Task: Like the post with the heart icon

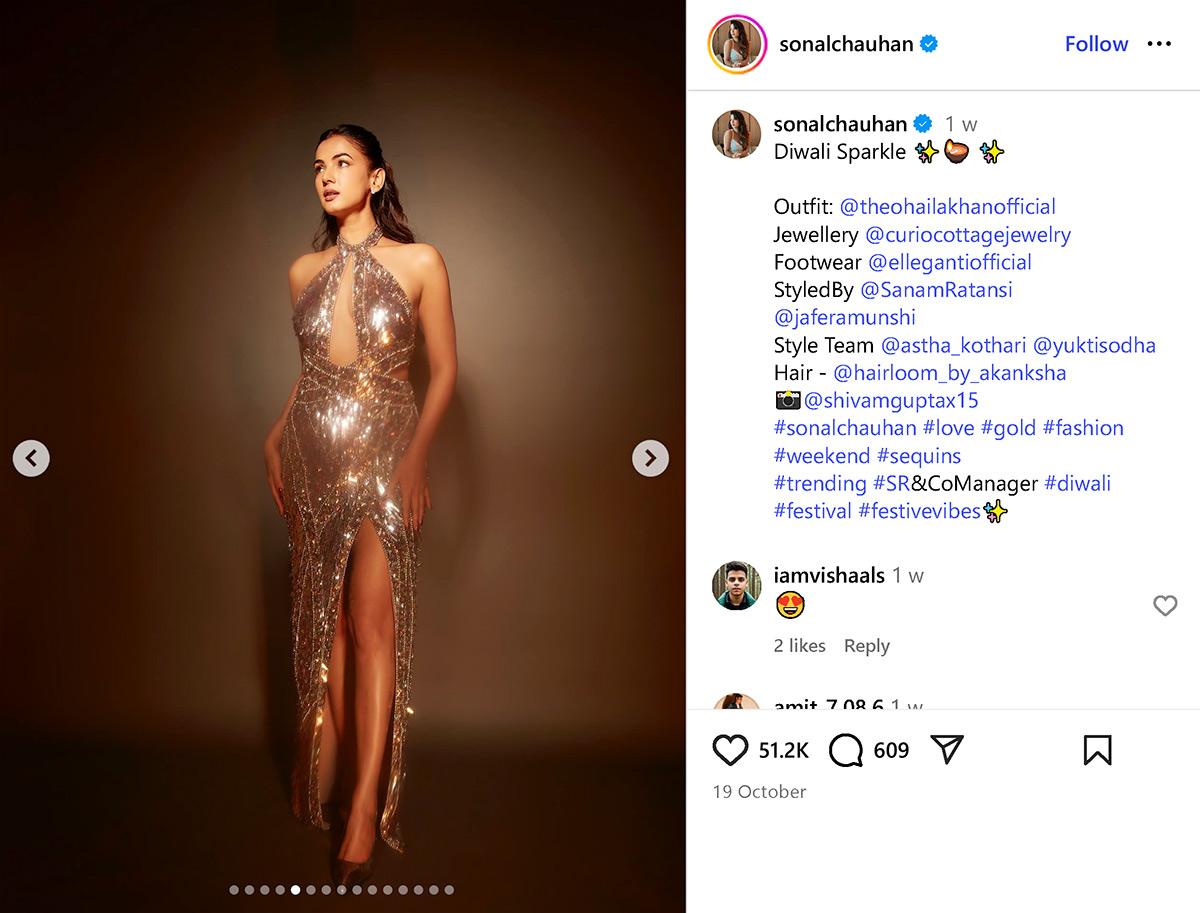Action: (x=731, y=750)
